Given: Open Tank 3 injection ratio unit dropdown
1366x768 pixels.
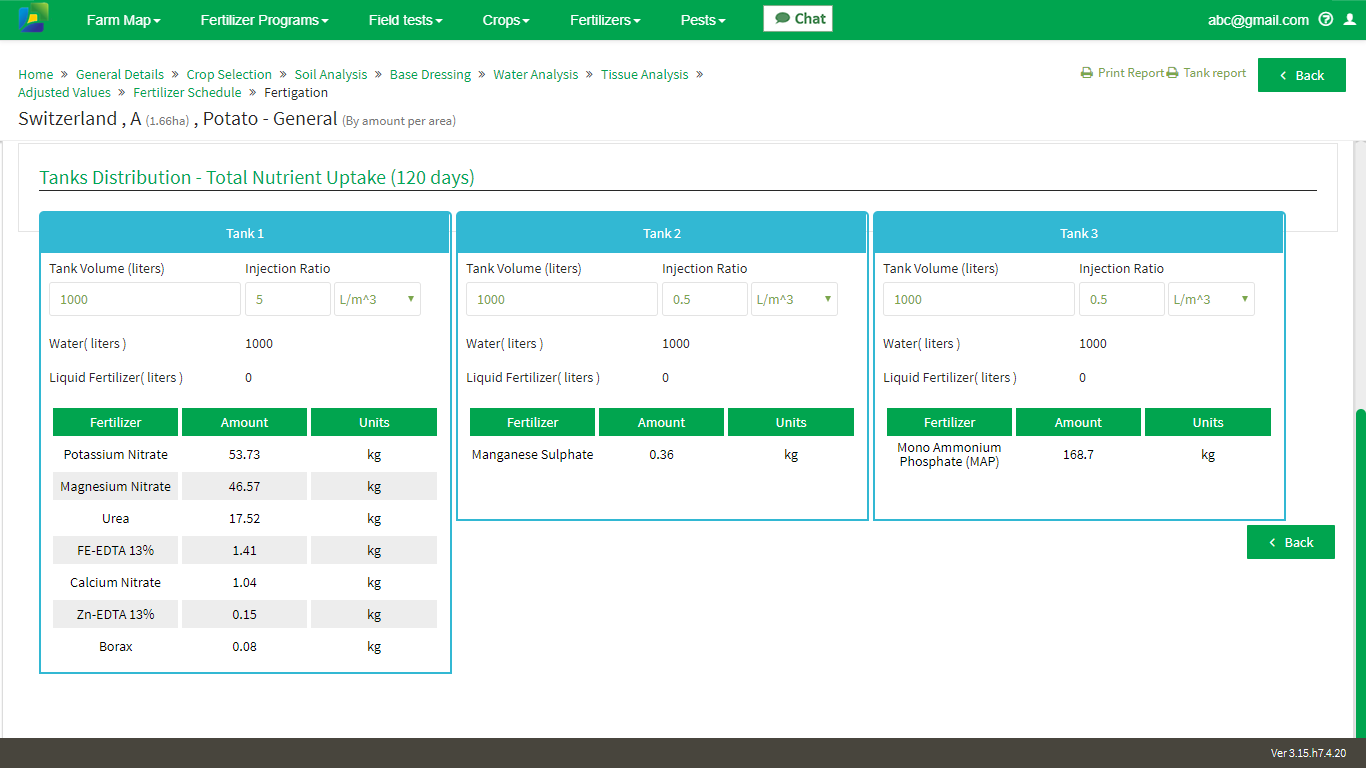Looking at the screenshot, I should click(x=1211, y=299).
